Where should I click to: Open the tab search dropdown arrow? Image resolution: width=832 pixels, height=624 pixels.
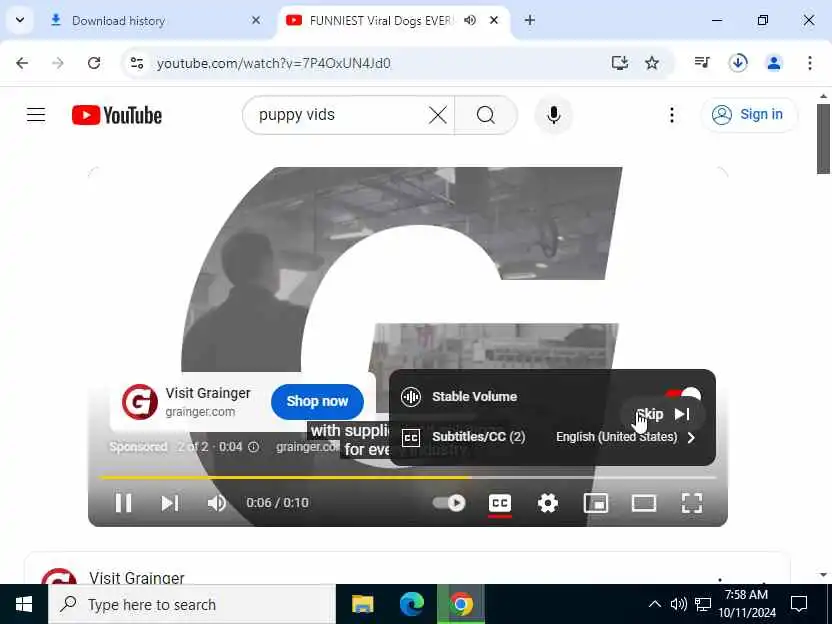[x=20, y=20]
